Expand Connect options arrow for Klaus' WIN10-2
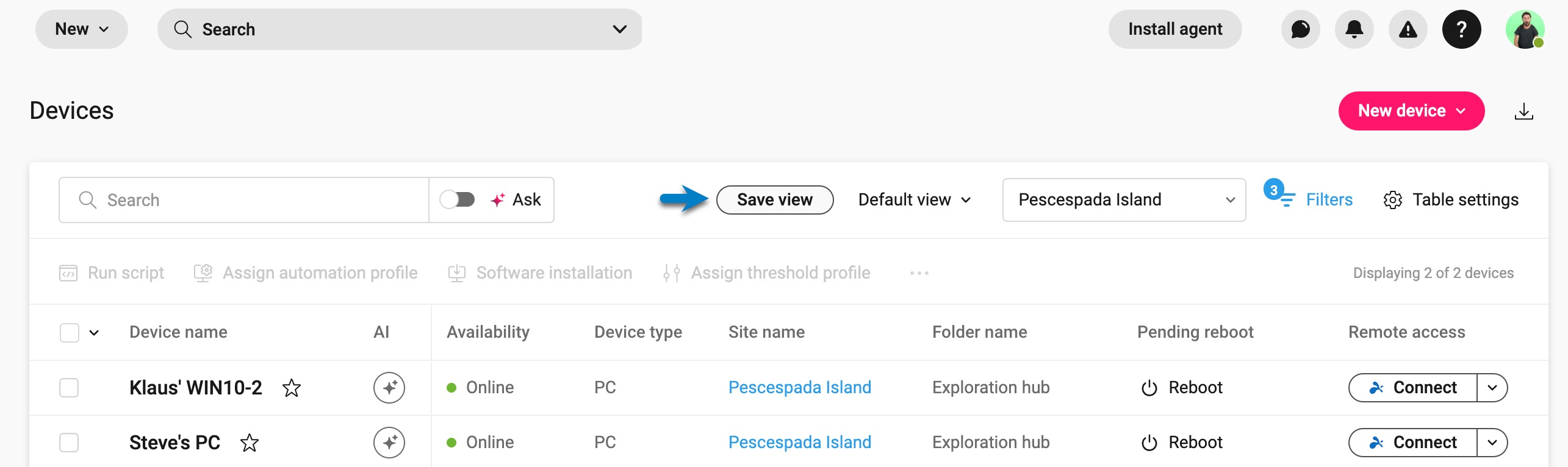The image size is (1568, 467). tap(1492, 388)
